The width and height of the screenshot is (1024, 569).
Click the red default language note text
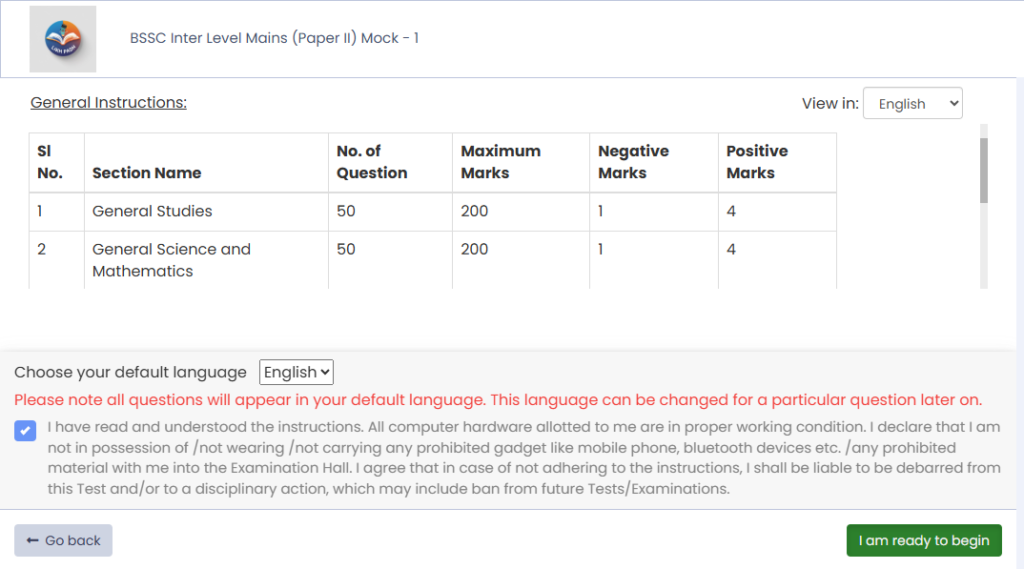pos(498,400)
